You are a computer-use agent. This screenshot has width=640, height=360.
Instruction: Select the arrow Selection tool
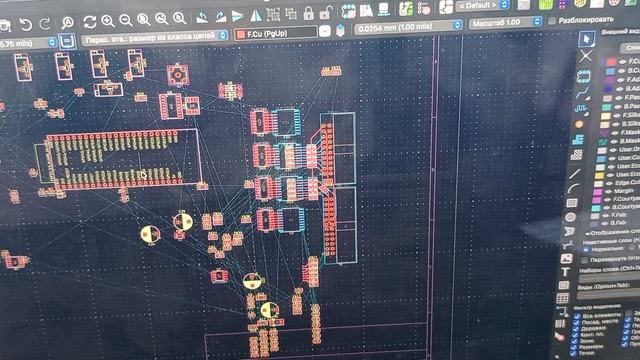click(x=587, y=39)
